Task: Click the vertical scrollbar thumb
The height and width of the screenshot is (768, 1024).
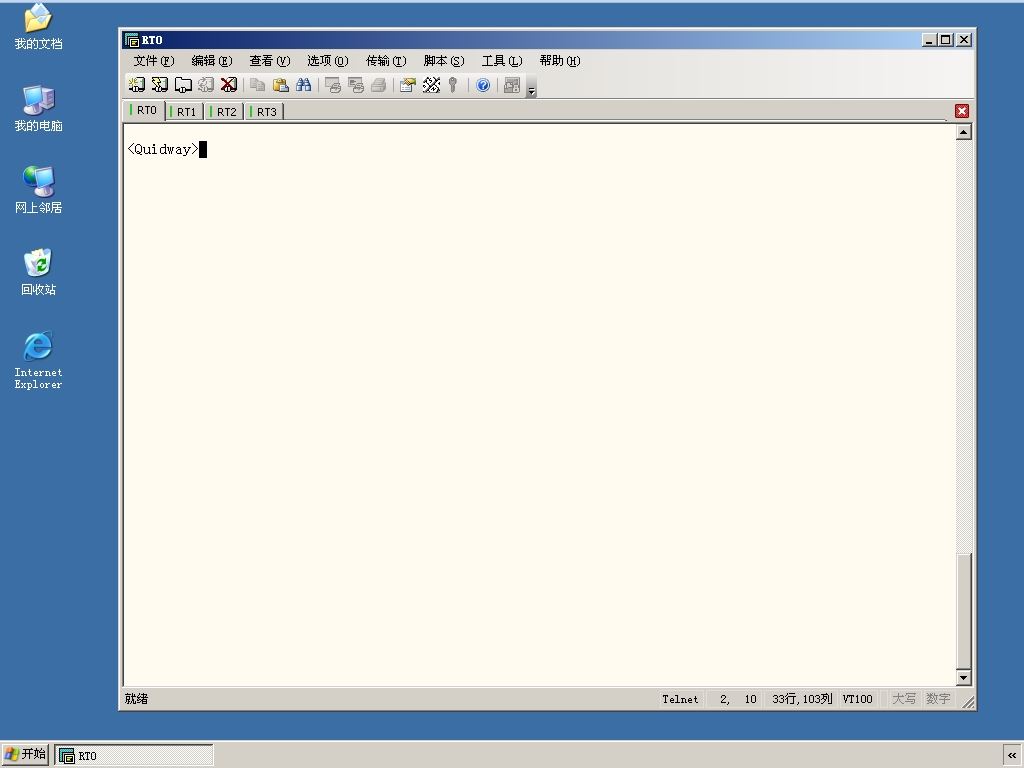Action: tap(964, 611)
